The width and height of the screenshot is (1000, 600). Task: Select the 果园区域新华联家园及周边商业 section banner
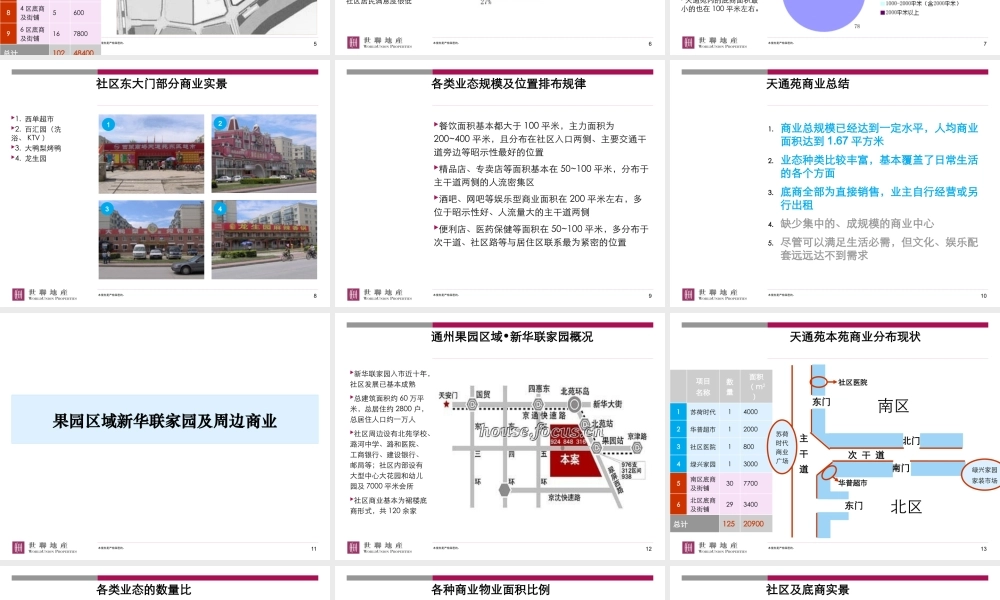[x=165, y=420]
